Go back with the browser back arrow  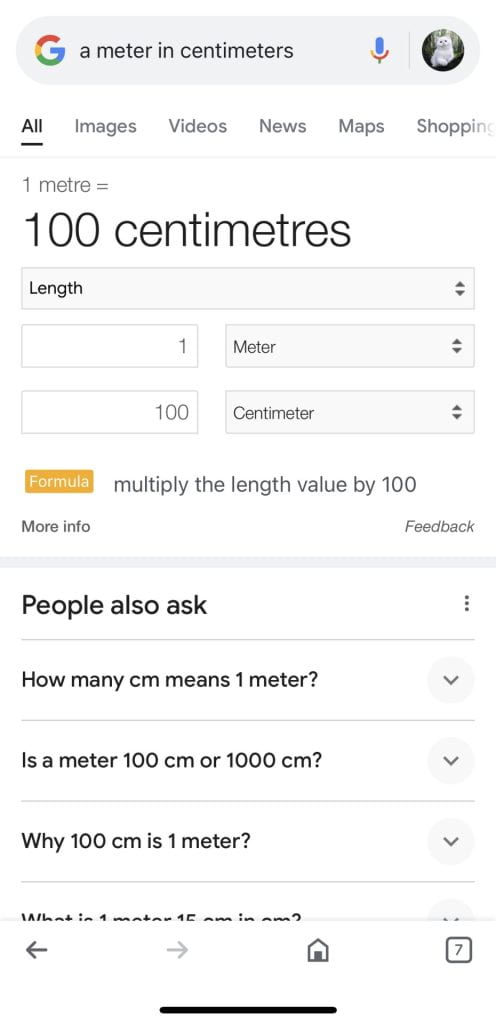[x=37, y=950]
